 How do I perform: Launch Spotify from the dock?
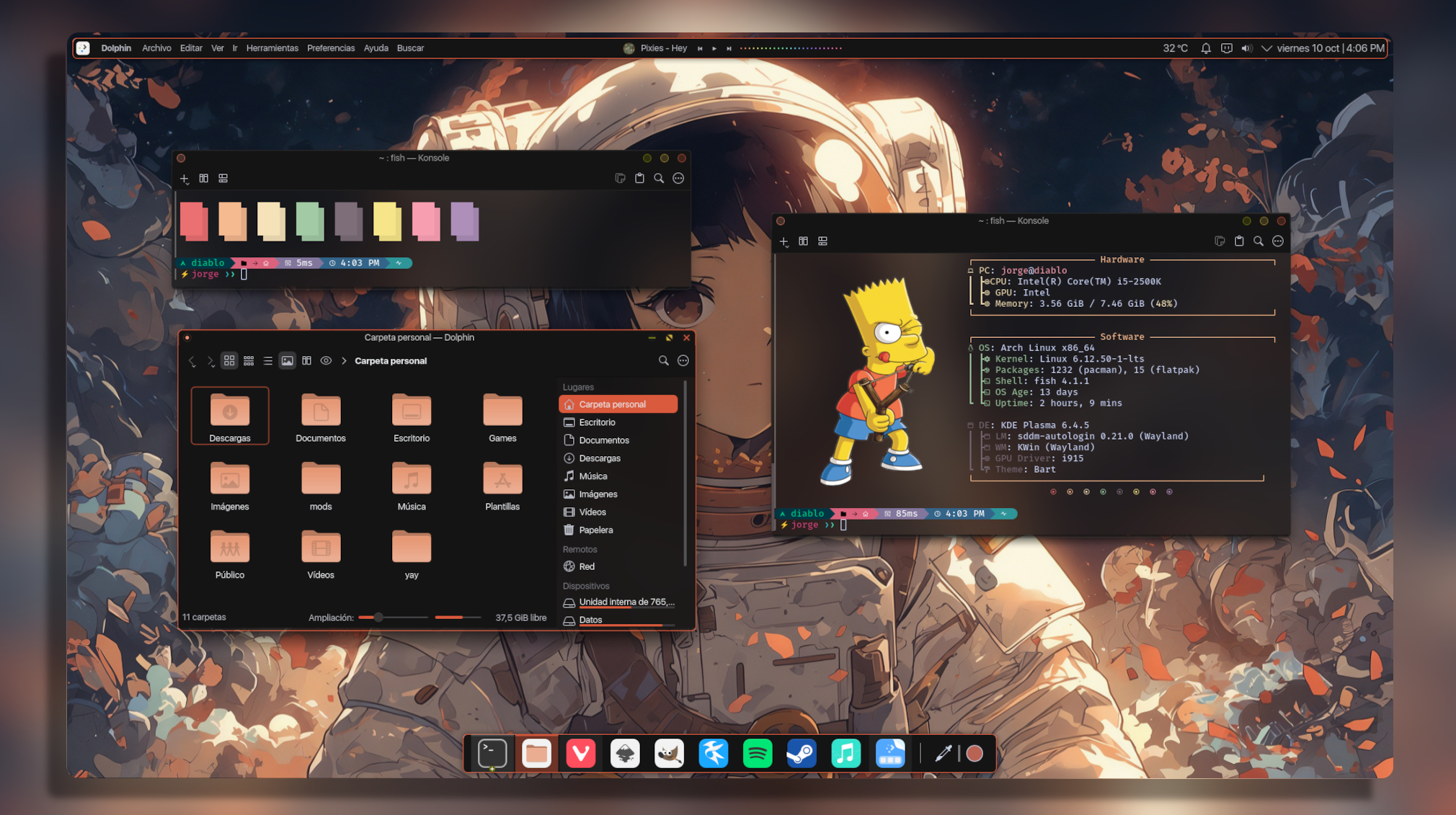pyautogui.click(x=758, y=754)
